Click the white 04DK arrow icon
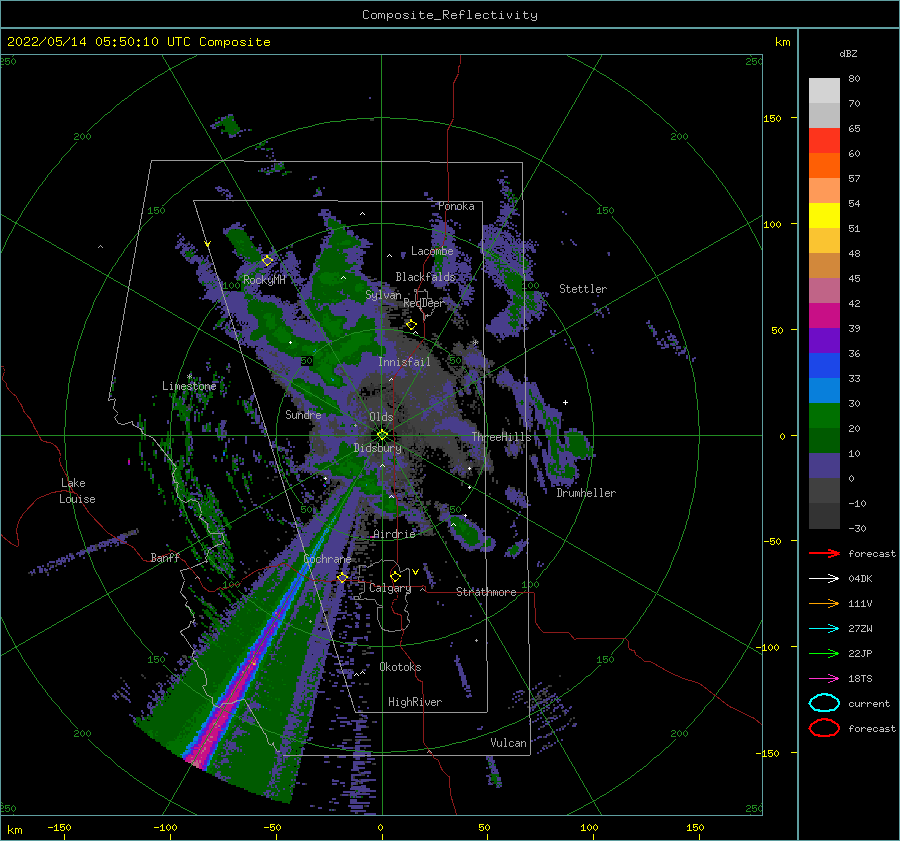Viewport: 900px width, 841px height. 824,578
